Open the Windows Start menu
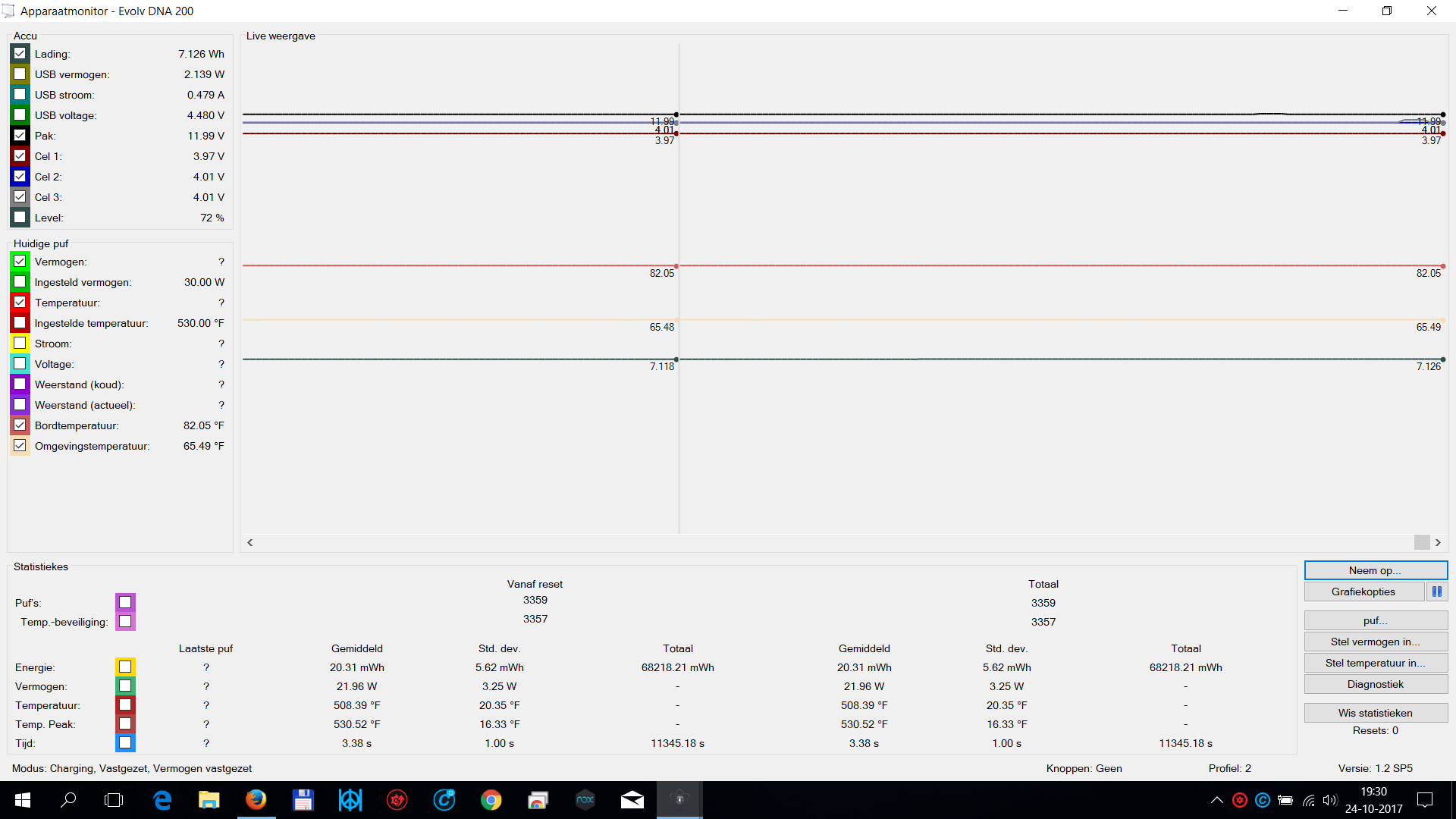The width and height of the screenshot is (1456, 819). 22,800
